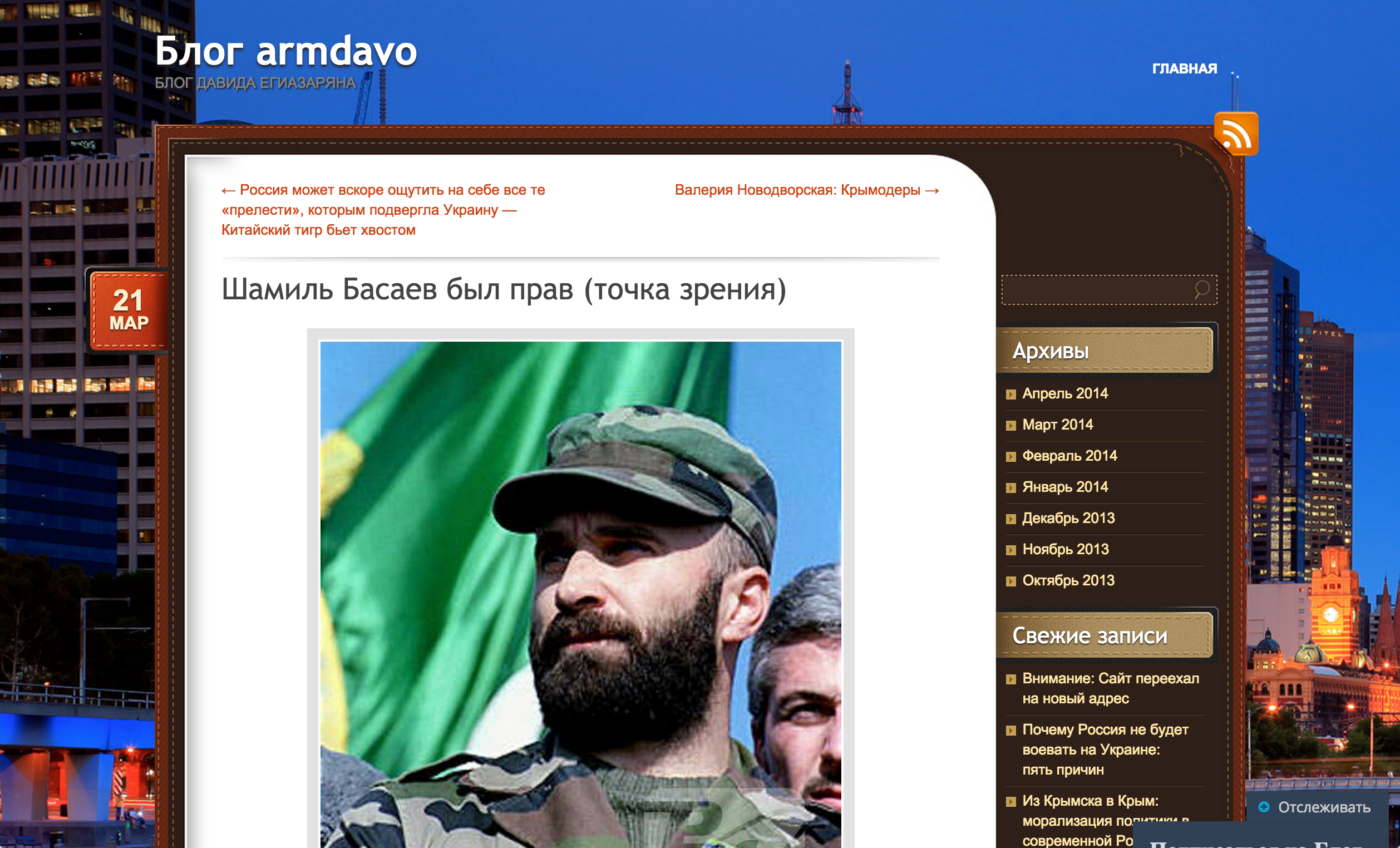Click bullet arrow icon next to Апрель 2014
Screen dimensions: 1400x848
coord(1011,394)
